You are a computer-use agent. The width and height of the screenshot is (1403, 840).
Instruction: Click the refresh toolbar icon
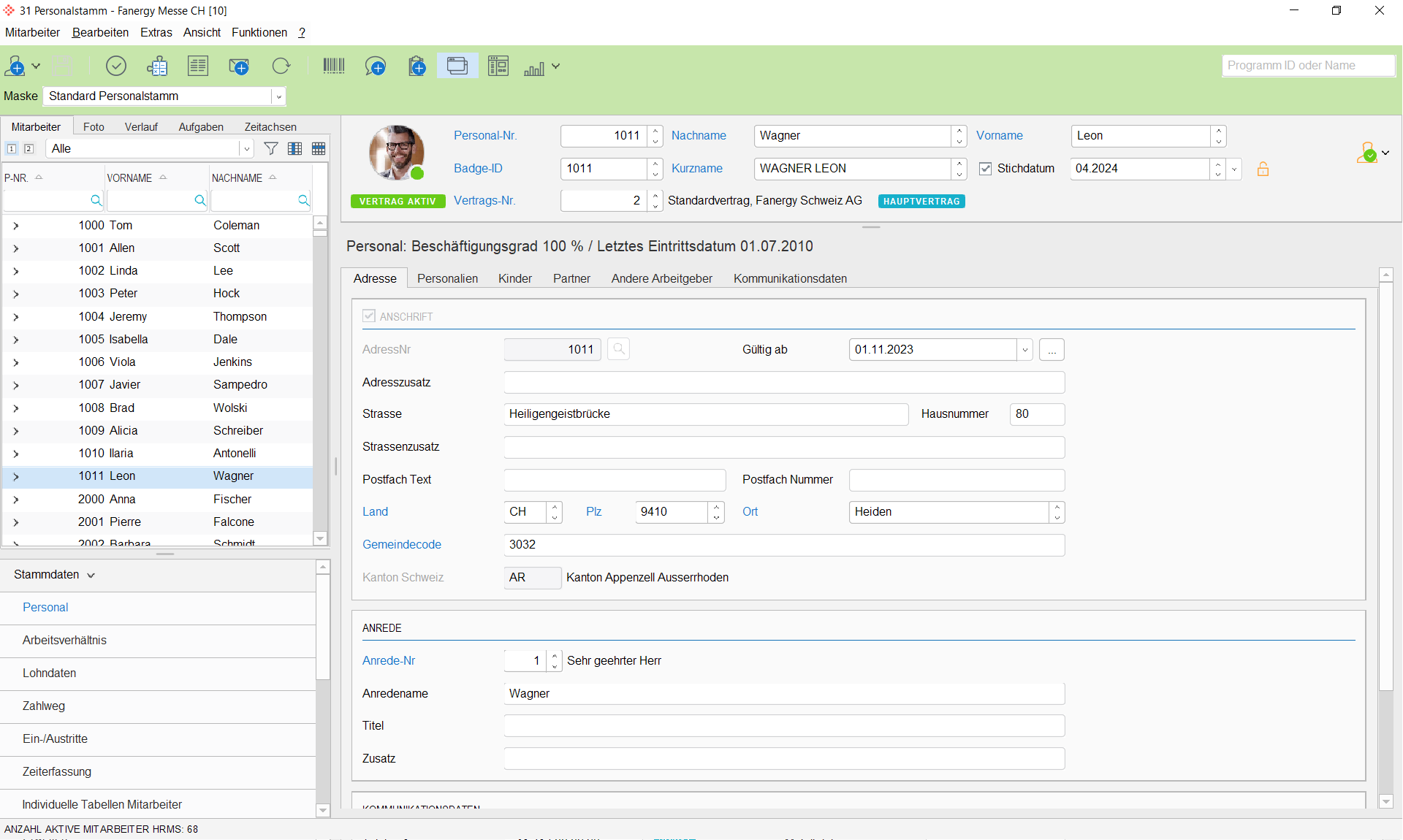[x=281, y=66]
